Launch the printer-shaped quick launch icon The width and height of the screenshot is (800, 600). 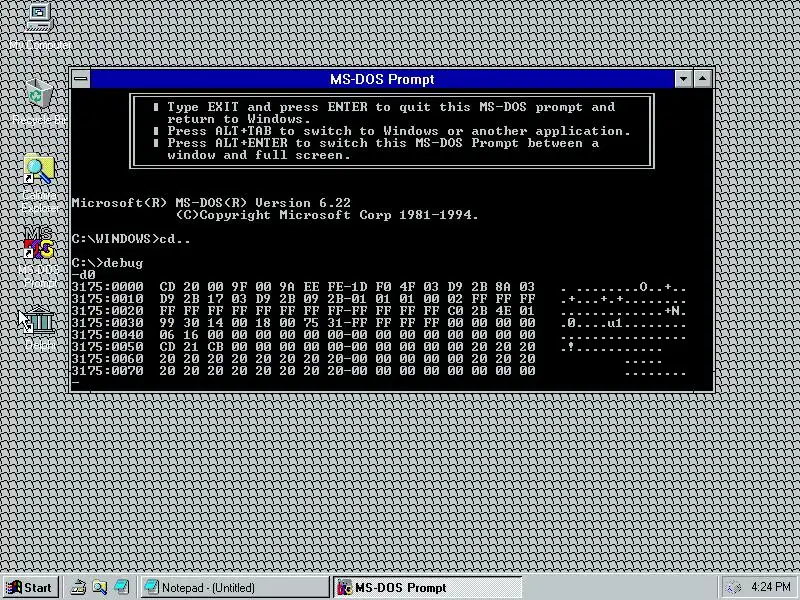click(x=78, y=587)
